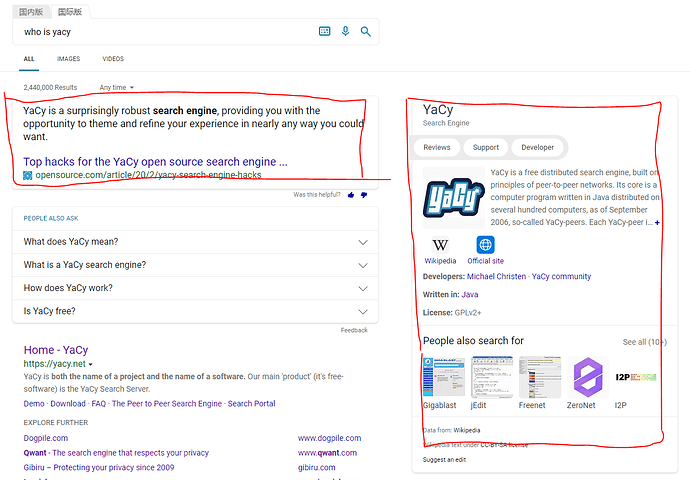
Task: Open the Search Portal sitelink
Action: (251, 404)
